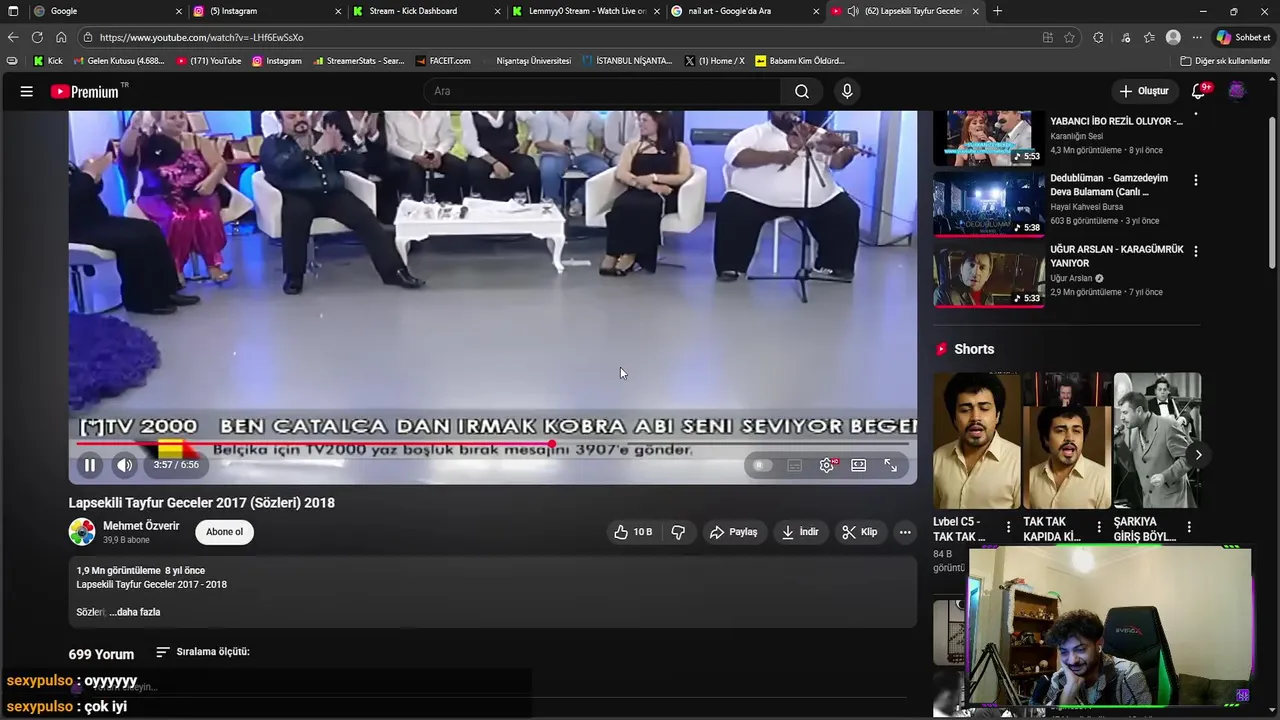This screenshot has width=1280, height=720.
Task: Enter fullscreen mode
Action: pyautogui.click(x=890, y=465)
